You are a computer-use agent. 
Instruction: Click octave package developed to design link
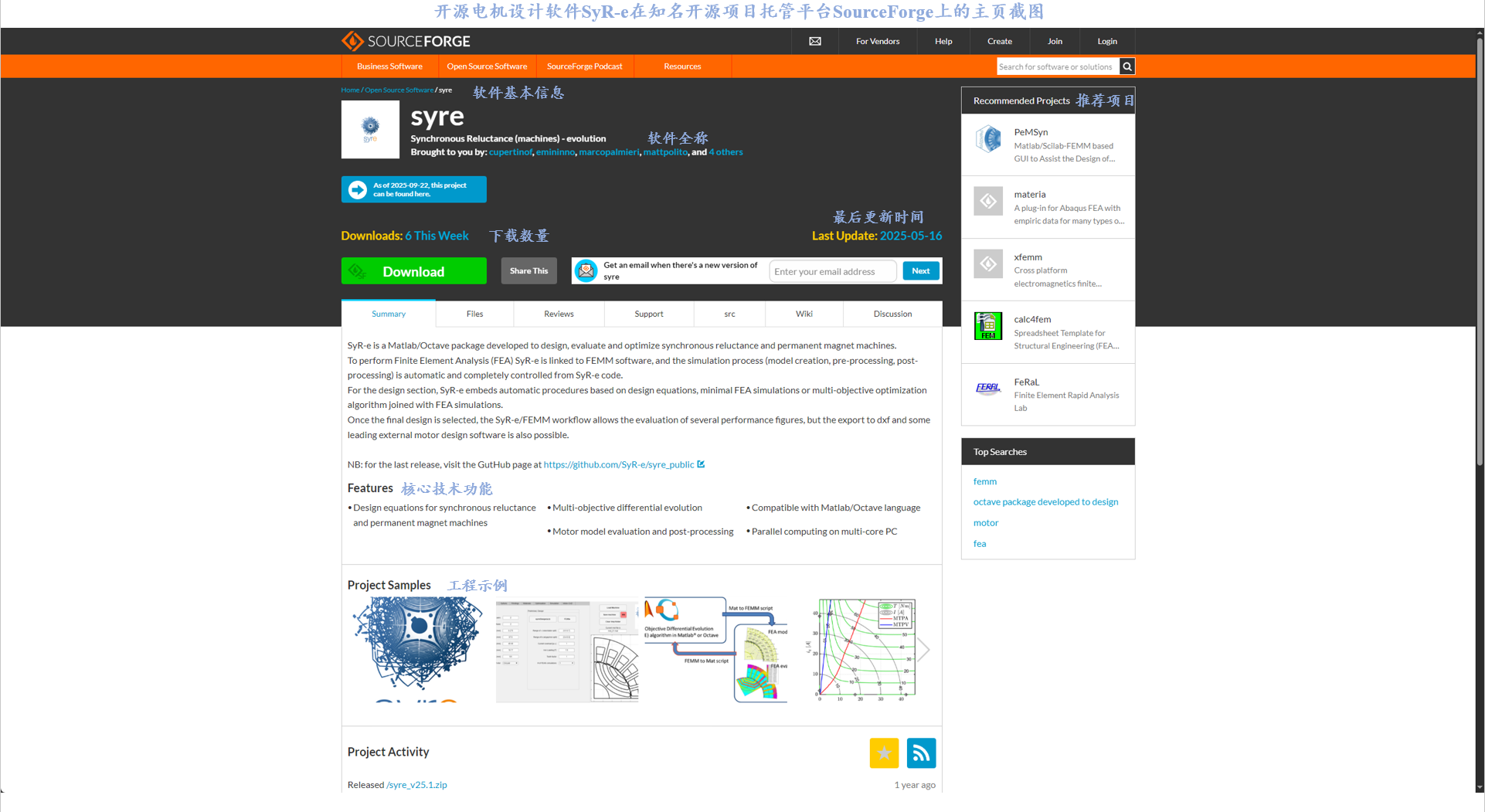click(1045, 502)
